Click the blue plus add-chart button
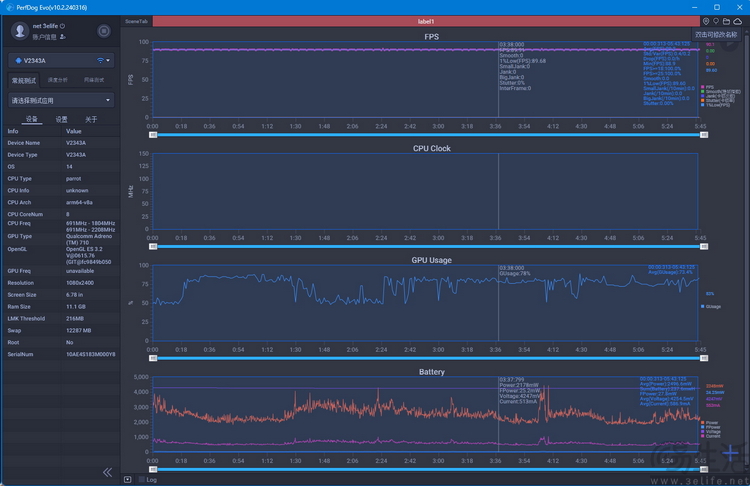 pyautogui.click(x=730, y=452)
